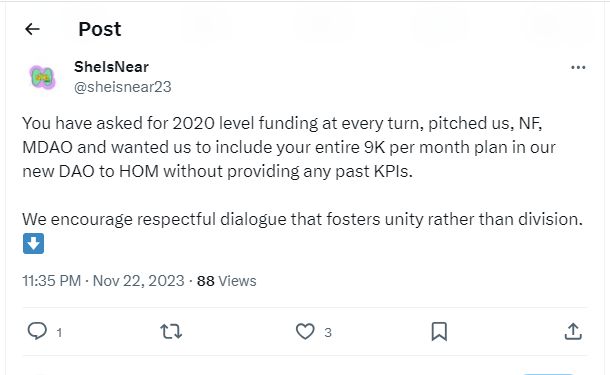Open the ShelsNear profile avatar
610x375 pixels.
pyautogui.click(x=42, y=77)
